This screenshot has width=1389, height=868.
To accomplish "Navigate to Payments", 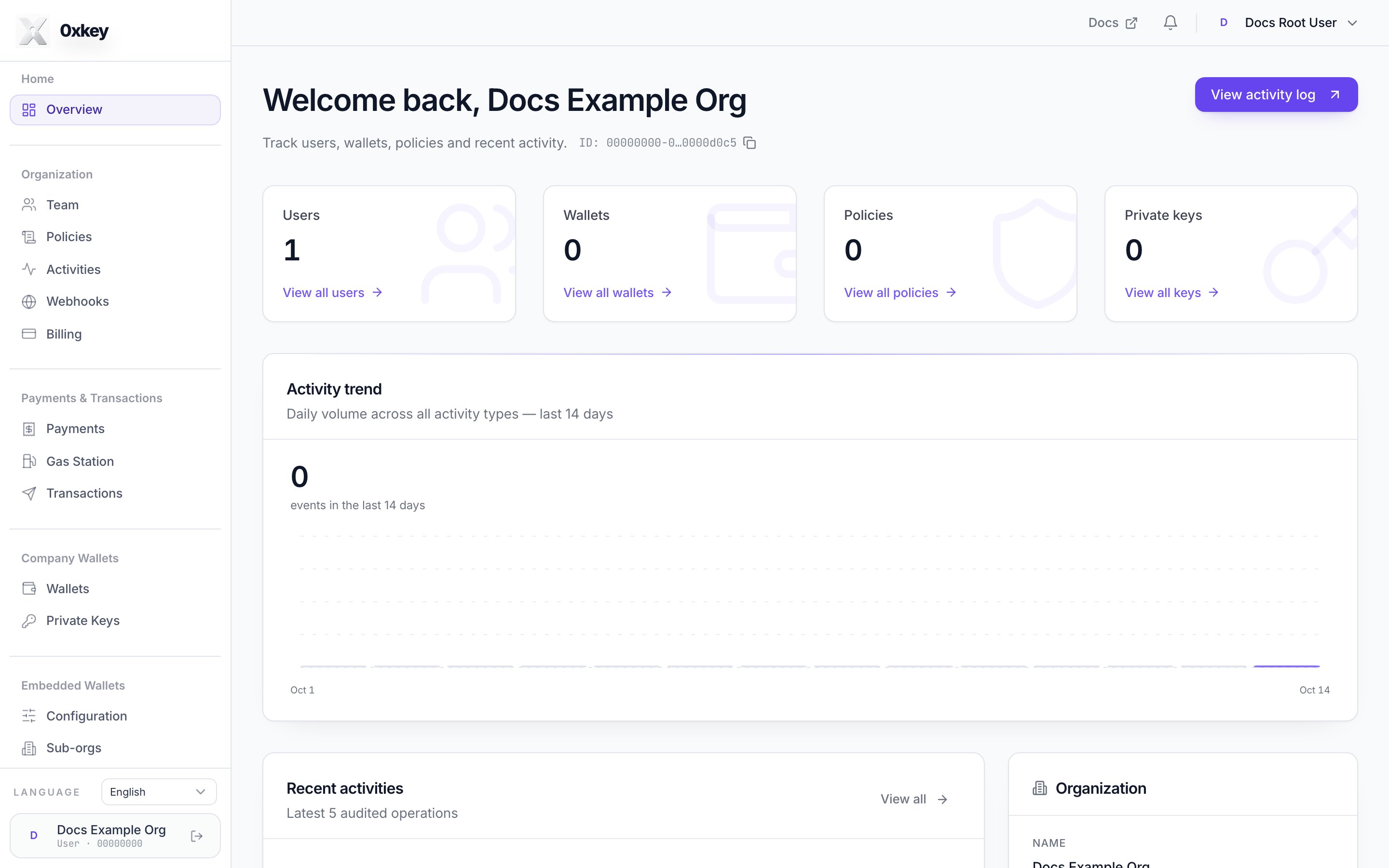I will click(115, 429).
